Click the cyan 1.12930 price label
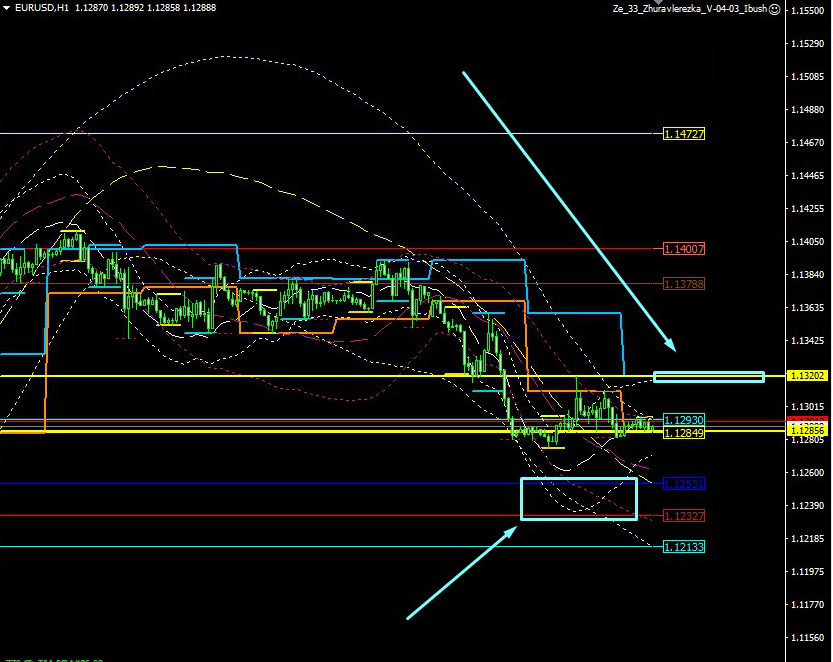This screenshot has width=833, height=662. [684, 420]
